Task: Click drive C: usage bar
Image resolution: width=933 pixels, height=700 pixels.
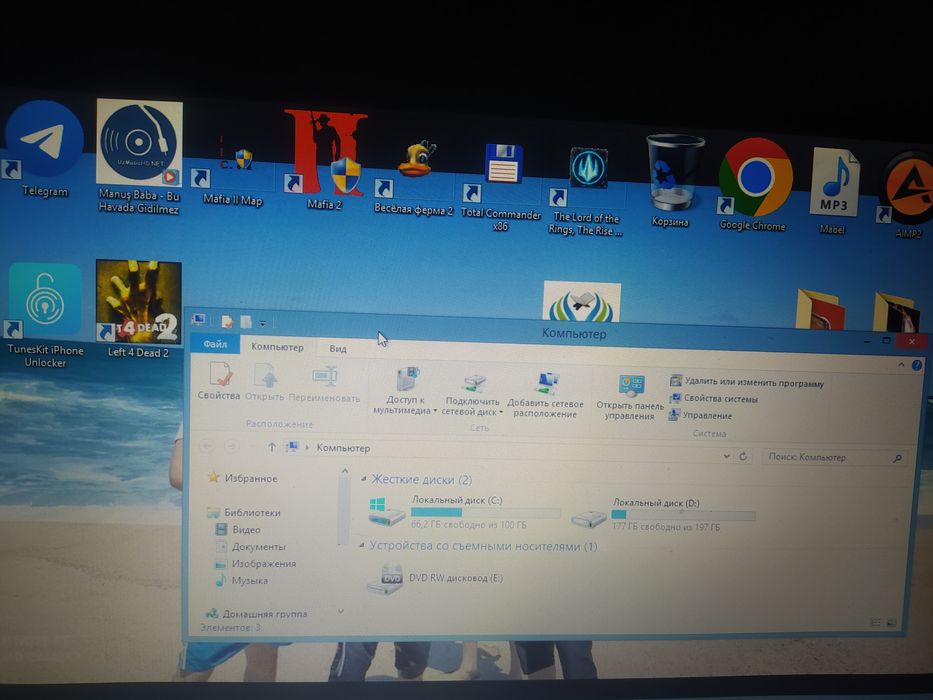Action: (486, 512)
